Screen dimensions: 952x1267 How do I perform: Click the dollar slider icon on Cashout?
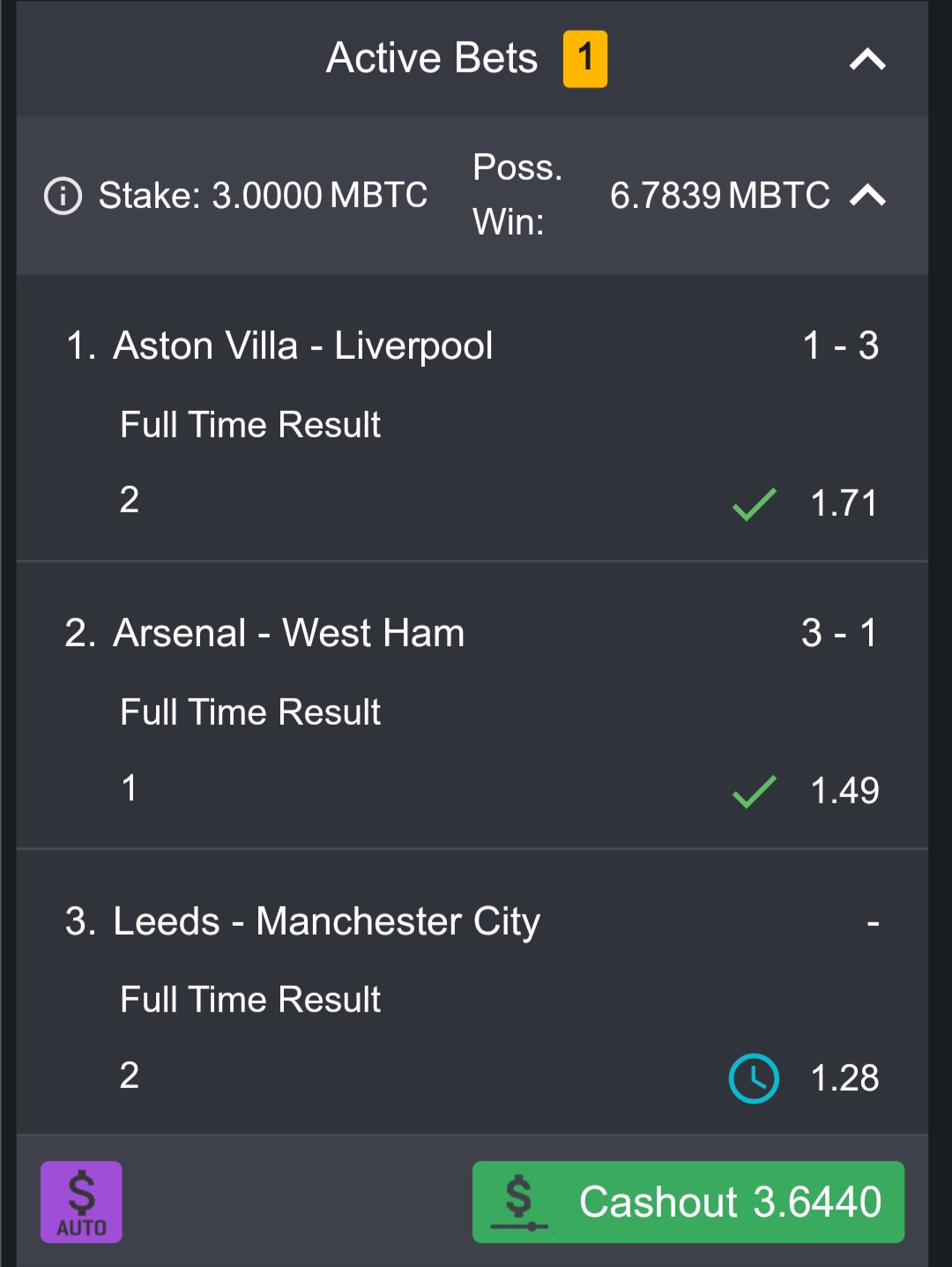click(518, 1203)
